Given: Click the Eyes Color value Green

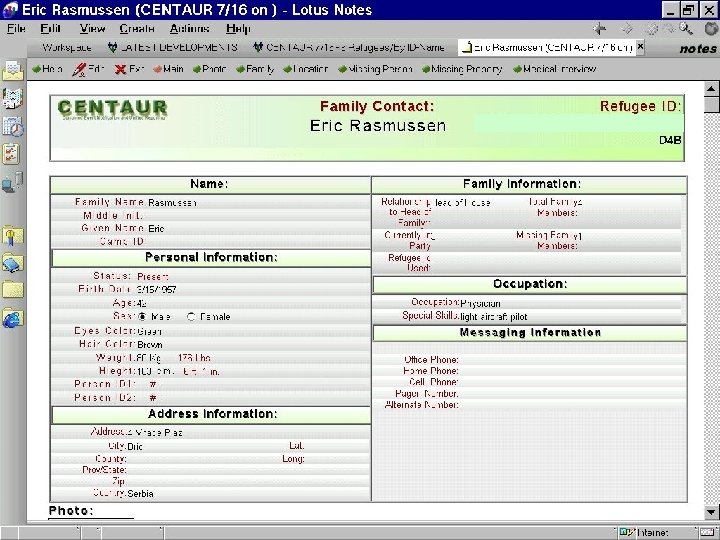Looking at the screenshot, I should (149, 332).
